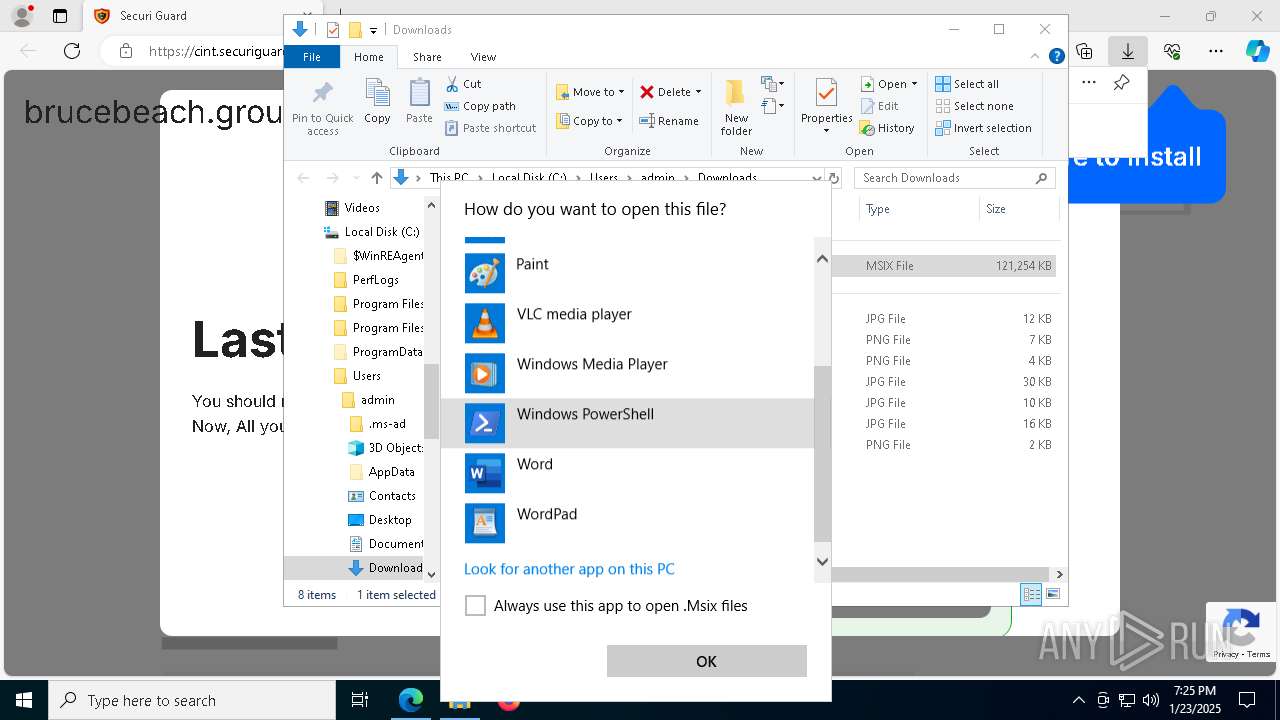Click the Rename ribbon button
The height and width of the screenshot is (720, 1280).
pyautogui.click(x=669, y=121)
